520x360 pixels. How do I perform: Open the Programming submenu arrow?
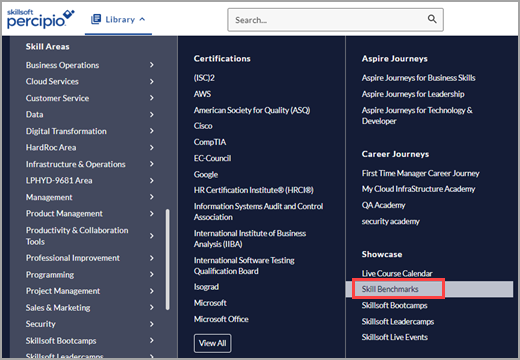(152, 274)
